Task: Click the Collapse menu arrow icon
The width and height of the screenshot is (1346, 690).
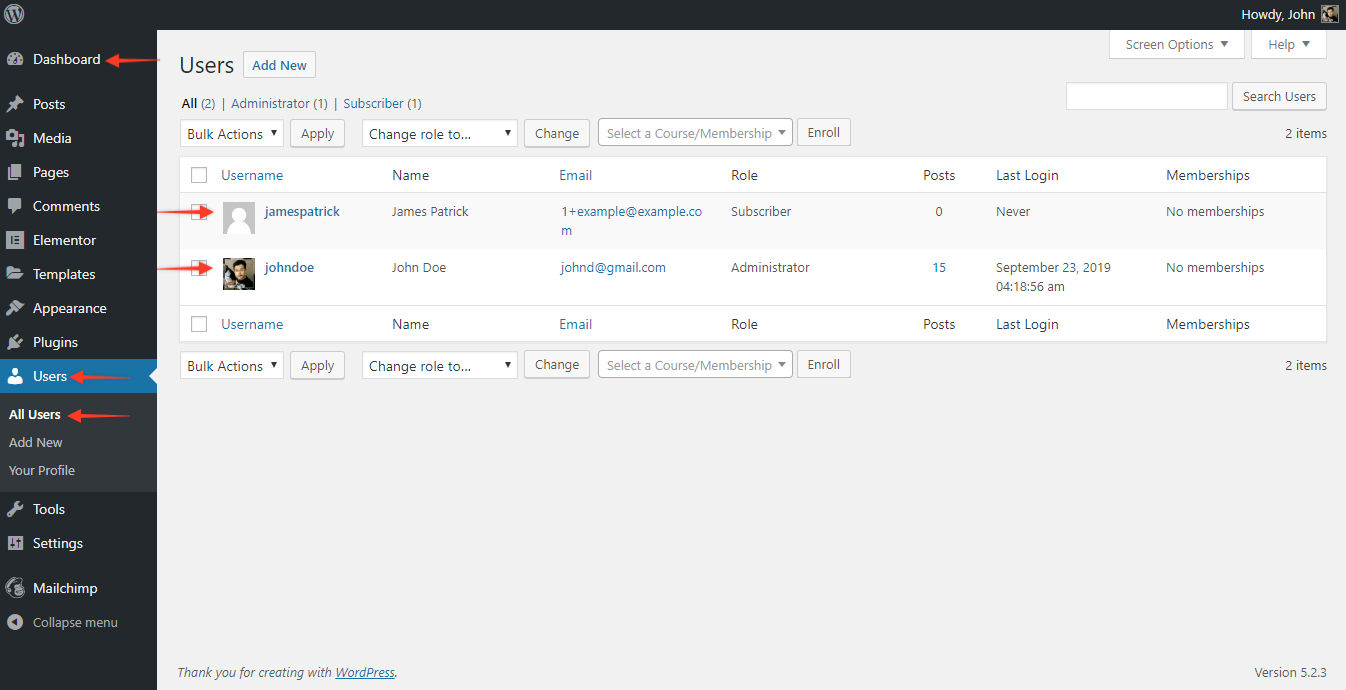Action: [15, 622]
